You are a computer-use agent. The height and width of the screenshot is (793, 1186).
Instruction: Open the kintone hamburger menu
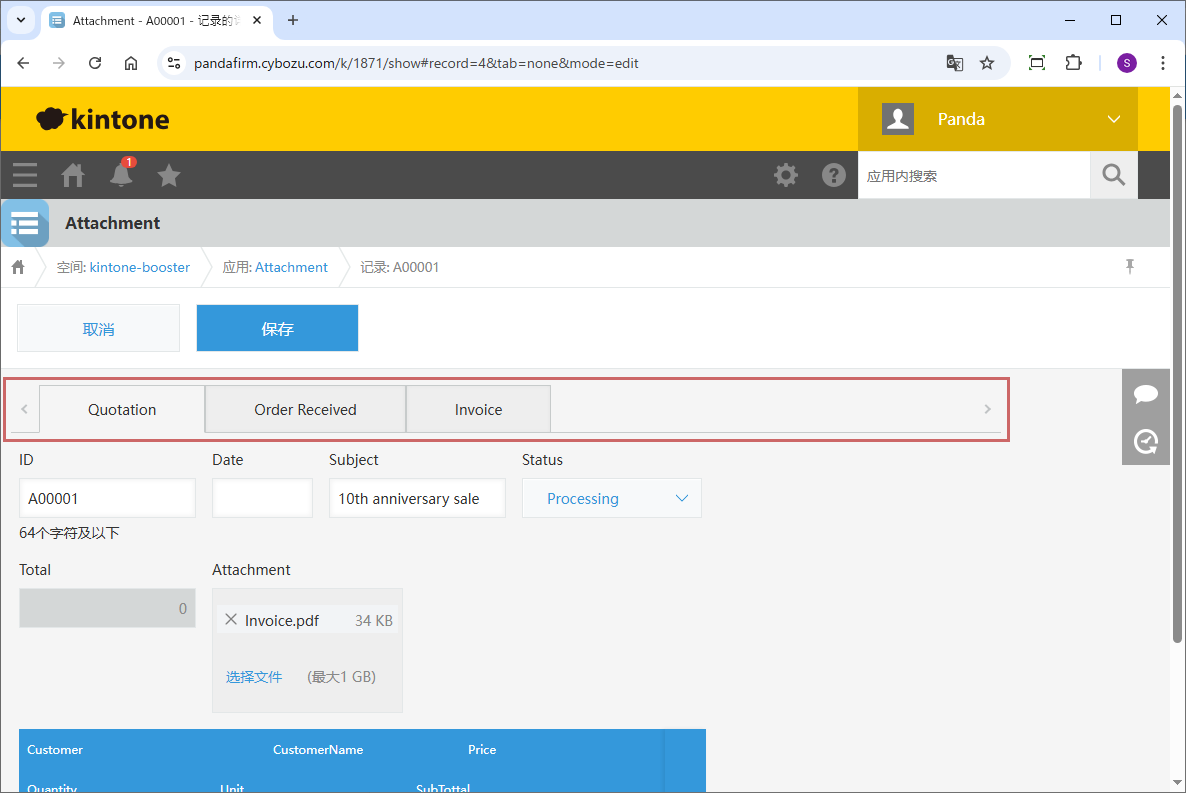click(25, 175)
